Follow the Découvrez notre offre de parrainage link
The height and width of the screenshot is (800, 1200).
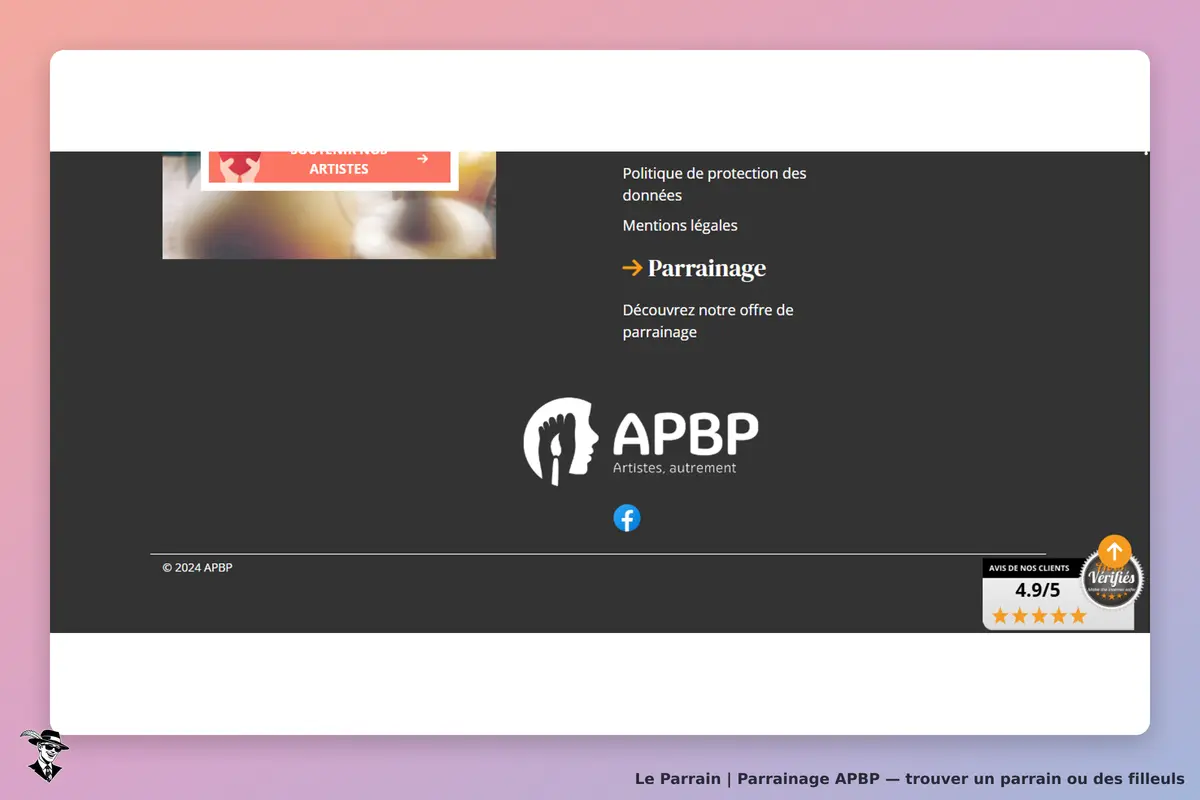click(x=708, y=321)
